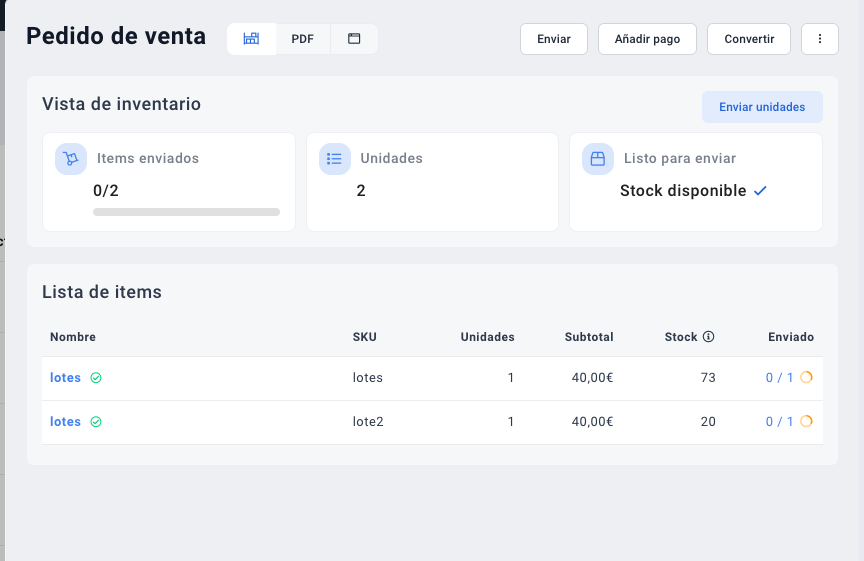
Task: Click the Stock column info icon
Action: [x=709, y=336]
